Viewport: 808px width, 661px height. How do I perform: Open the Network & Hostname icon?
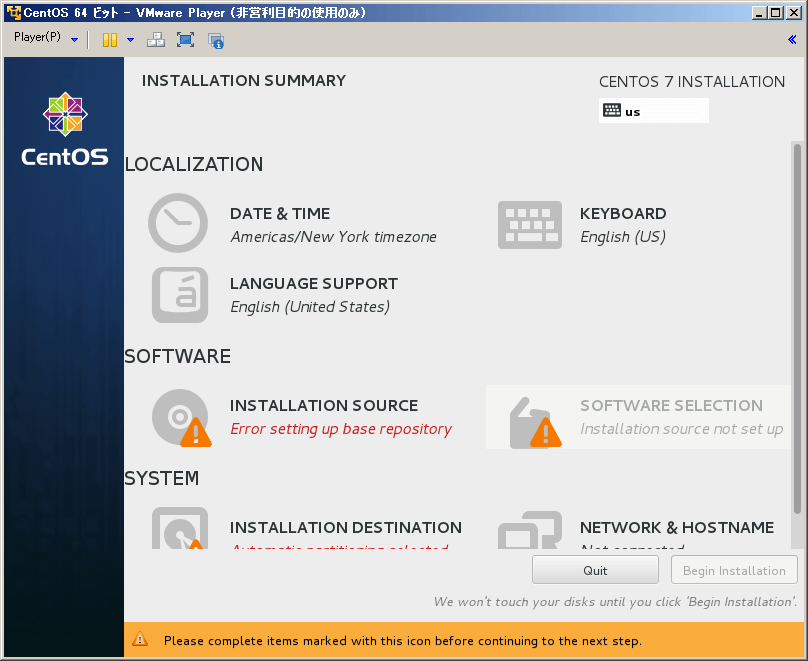[530, 530]
